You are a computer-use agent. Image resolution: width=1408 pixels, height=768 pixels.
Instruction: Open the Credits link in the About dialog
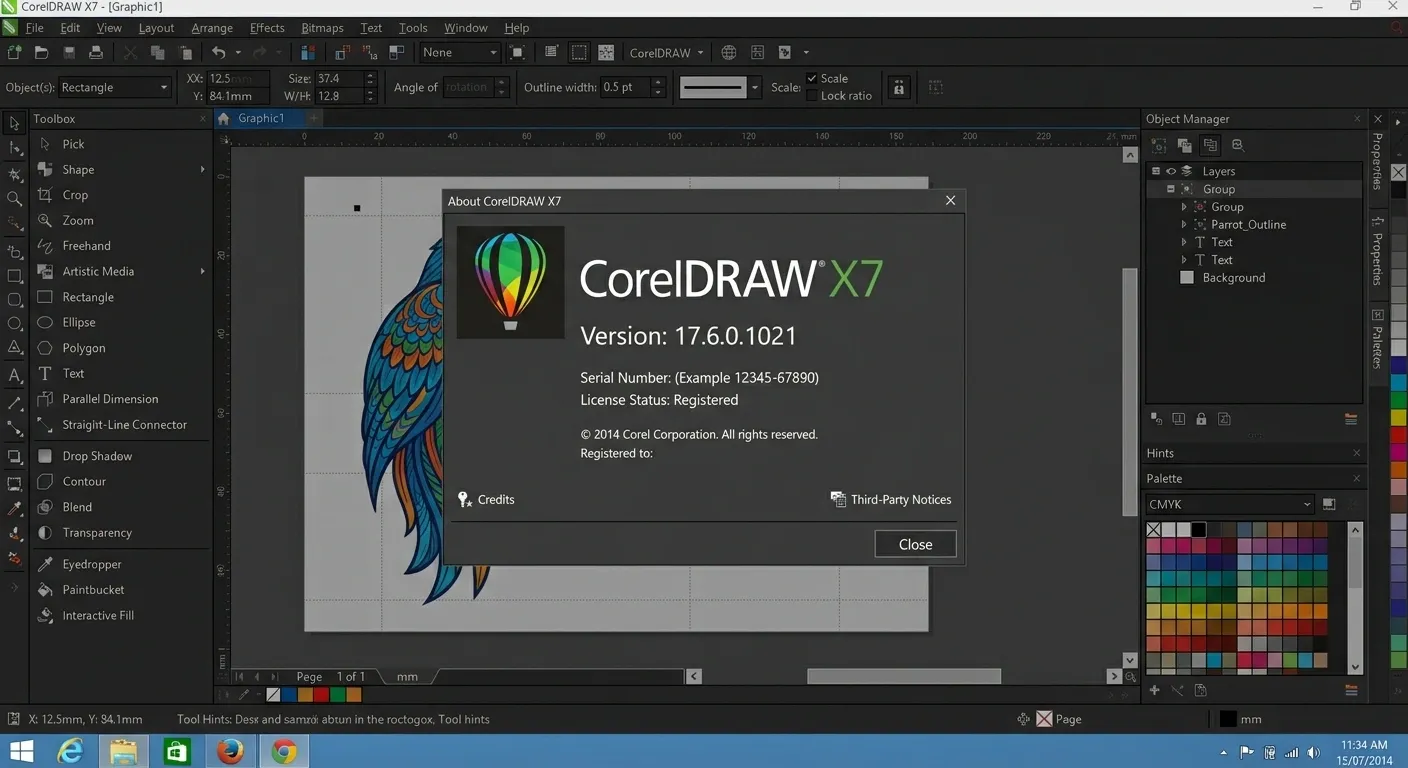486,499
